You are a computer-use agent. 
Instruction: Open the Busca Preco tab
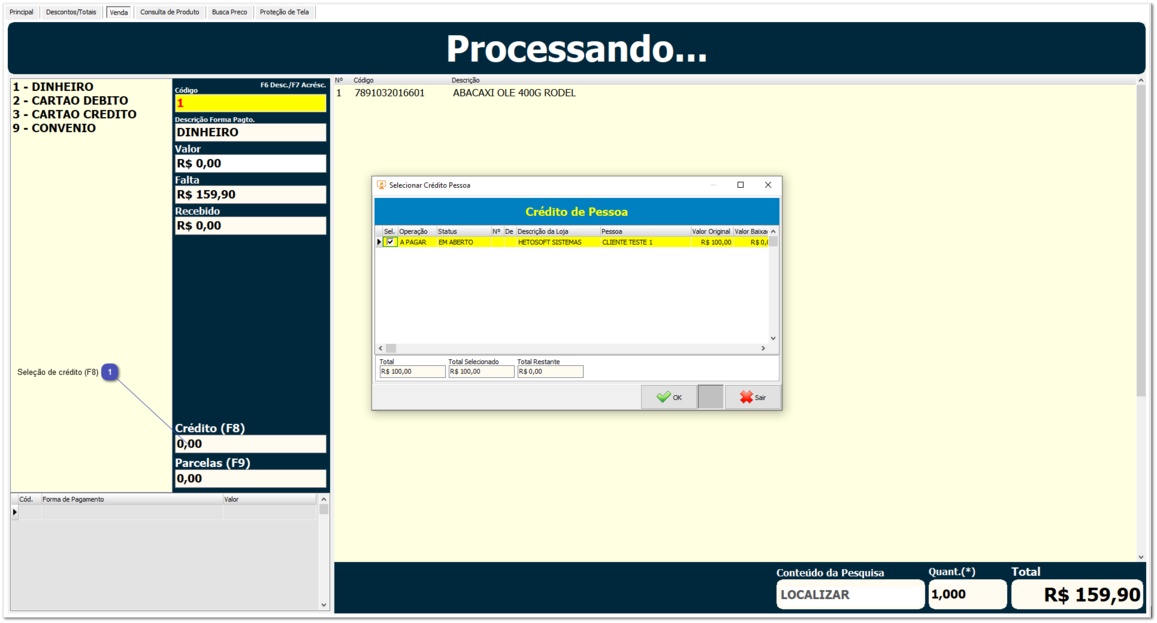pos(229,12)
